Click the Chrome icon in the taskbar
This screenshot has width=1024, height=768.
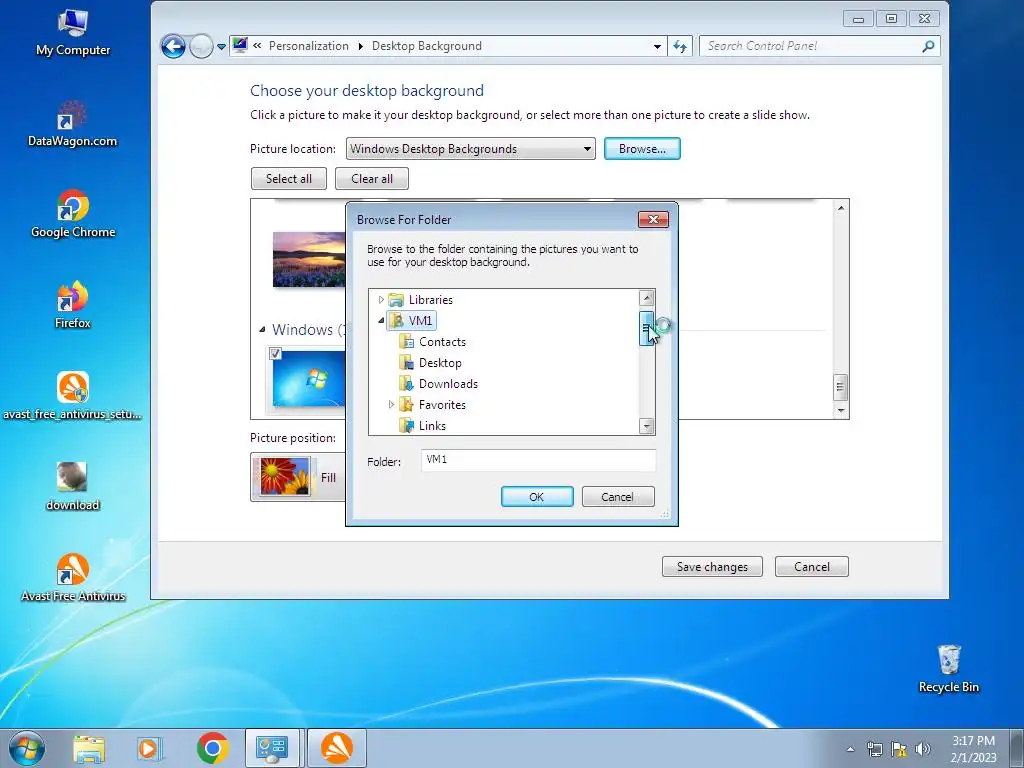point(212,748)
